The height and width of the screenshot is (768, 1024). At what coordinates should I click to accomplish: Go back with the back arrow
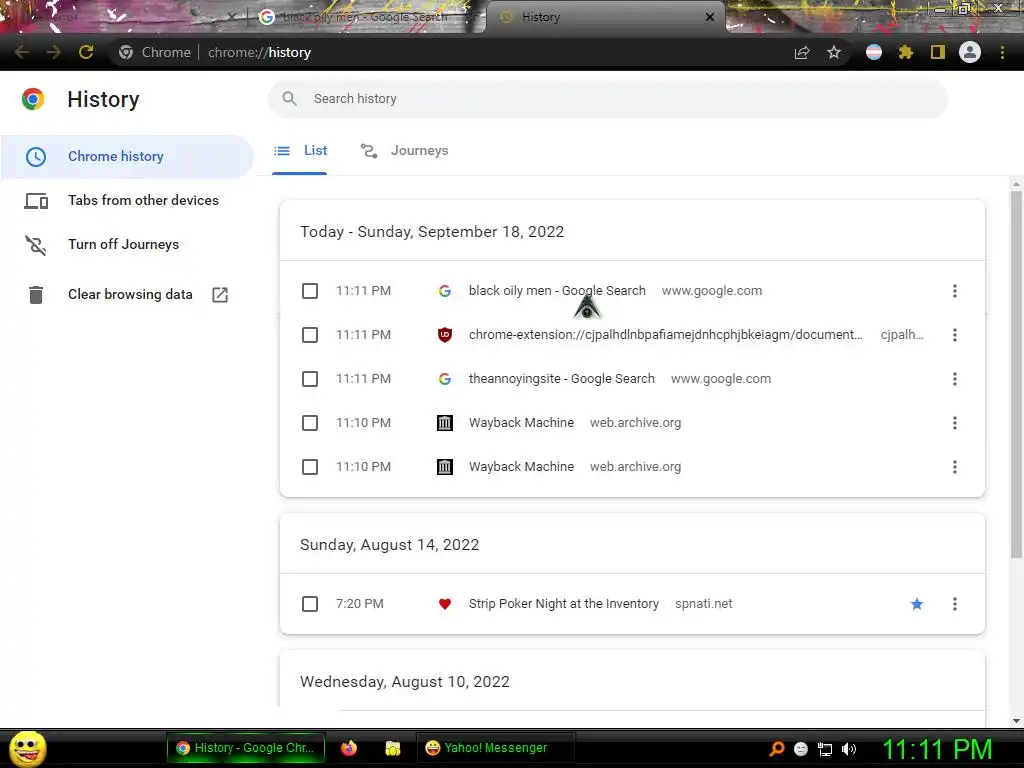(x=22, y=52)
